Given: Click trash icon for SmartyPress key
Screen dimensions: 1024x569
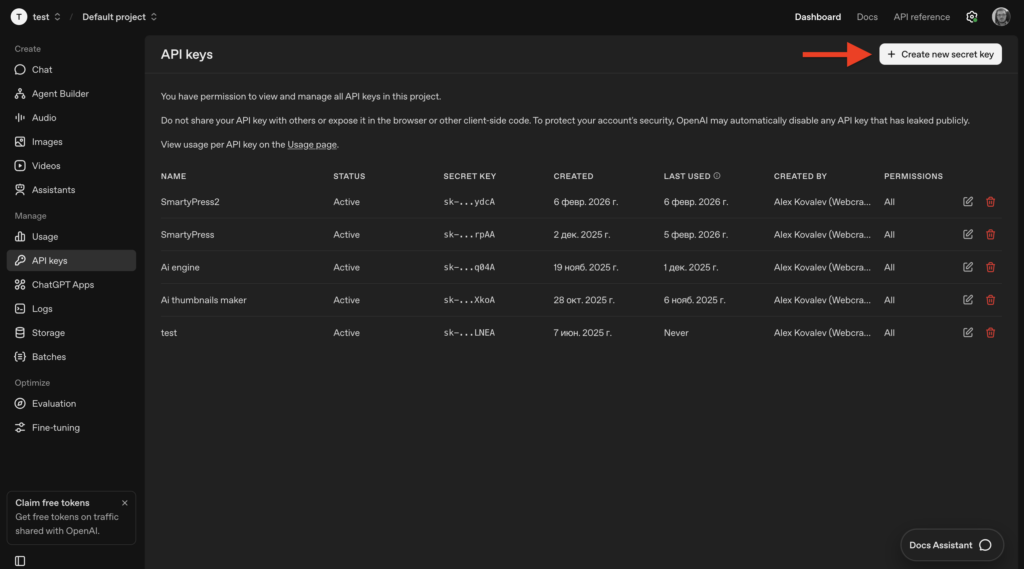Looking at the screenshot, I should pos(991,235).
